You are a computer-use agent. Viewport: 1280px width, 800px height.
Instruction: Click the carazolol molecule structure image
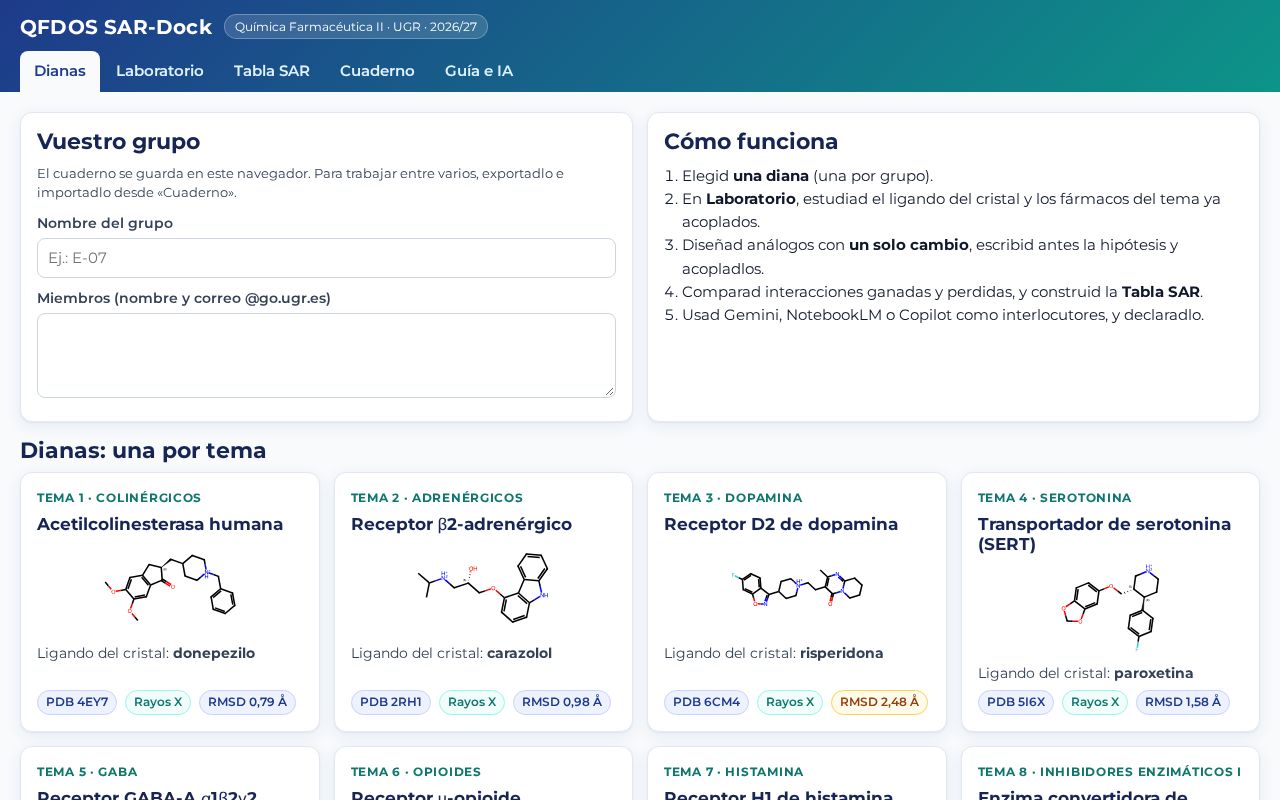click(484, 589)
